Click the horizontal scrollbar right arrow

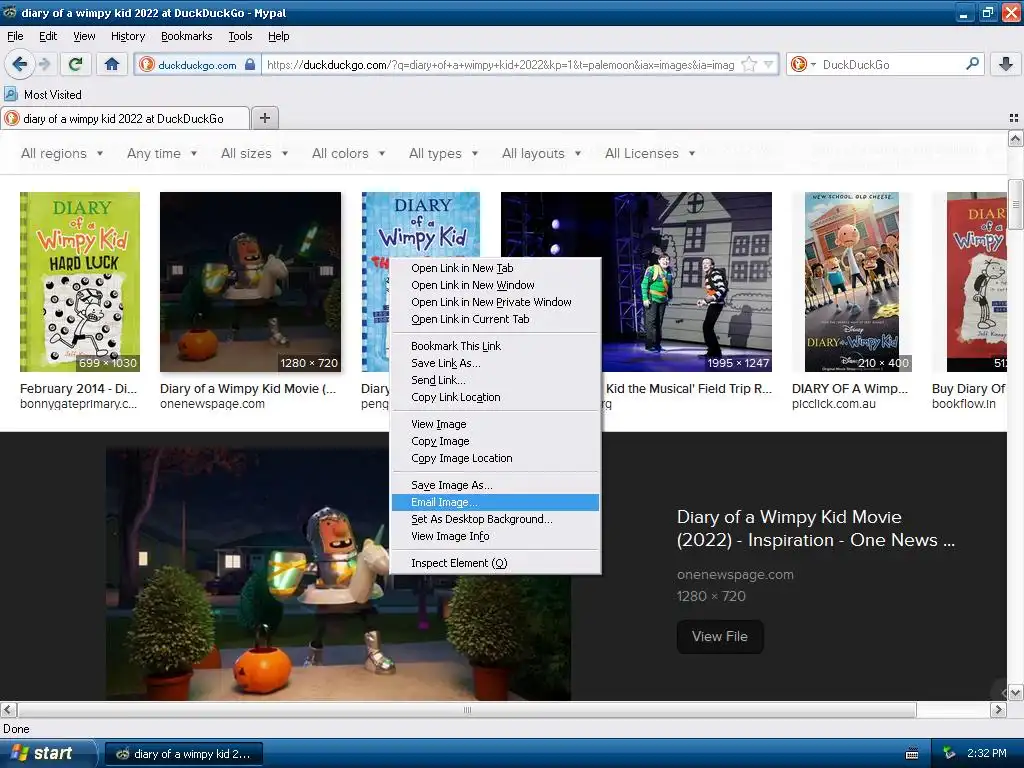coord(998,709)
